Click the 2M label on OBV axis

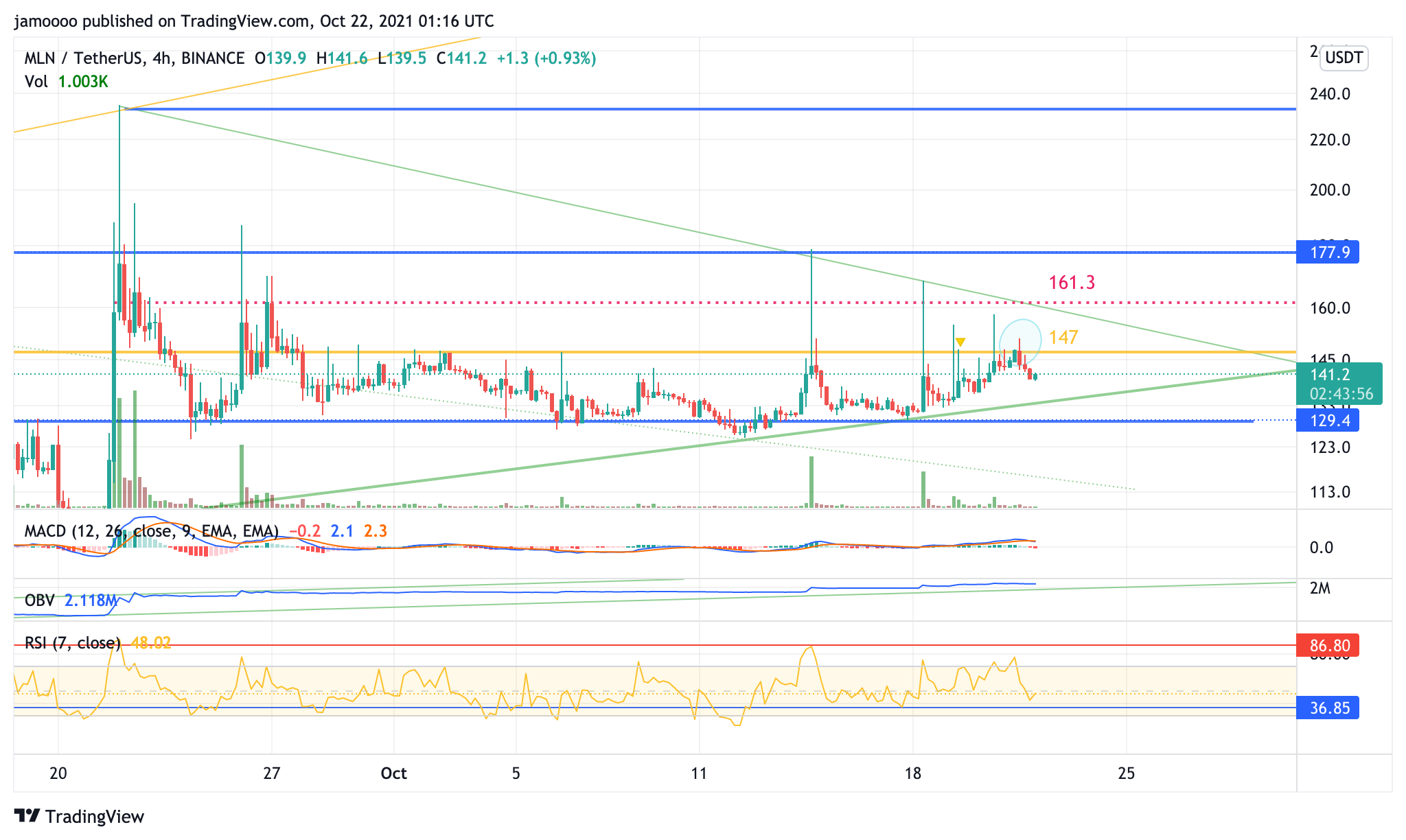pos(1319,588)
